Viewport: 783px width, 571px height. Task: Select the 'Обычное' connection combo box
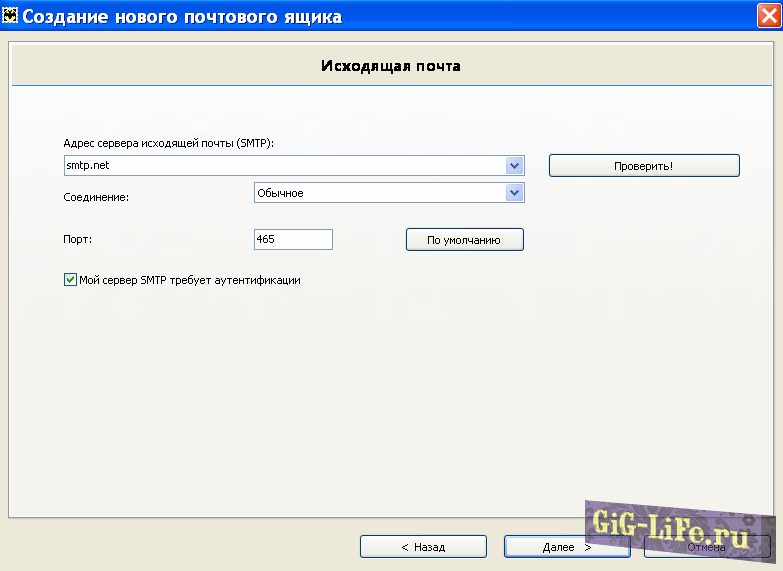coord(380,193)
